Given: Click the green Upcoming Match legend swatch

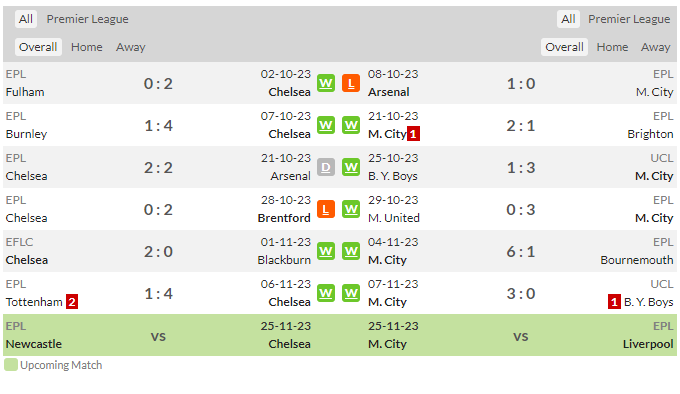Looking at the screenshot, I should 11,365.
